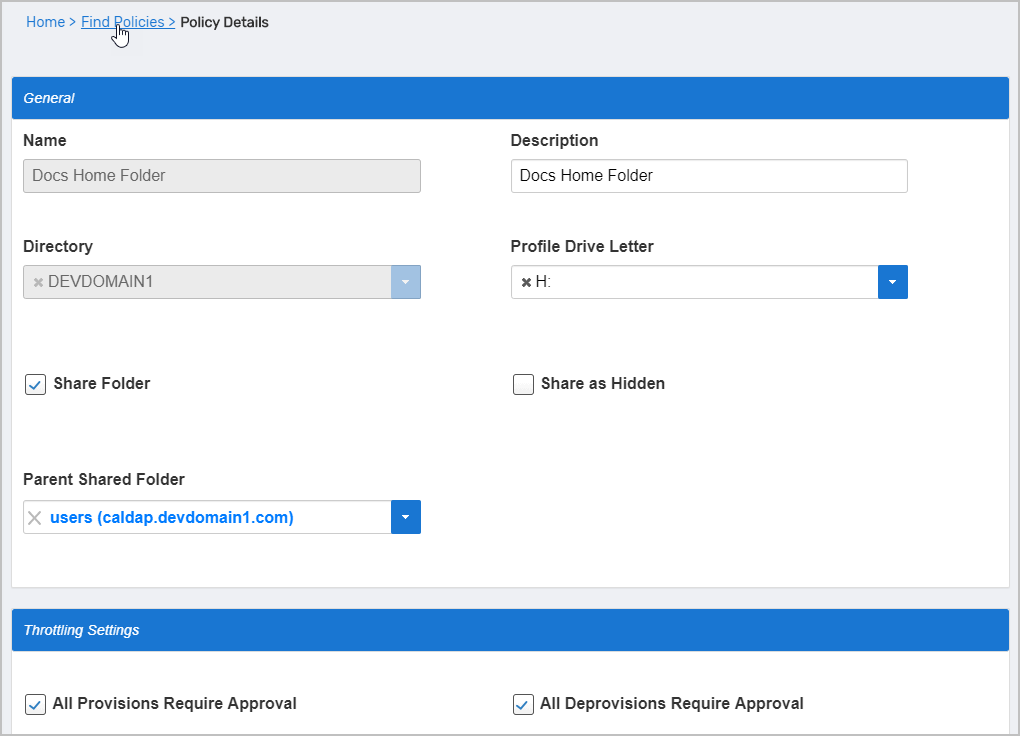
Task: Enable the Share as Hidden checkbox
Action: 523,384
